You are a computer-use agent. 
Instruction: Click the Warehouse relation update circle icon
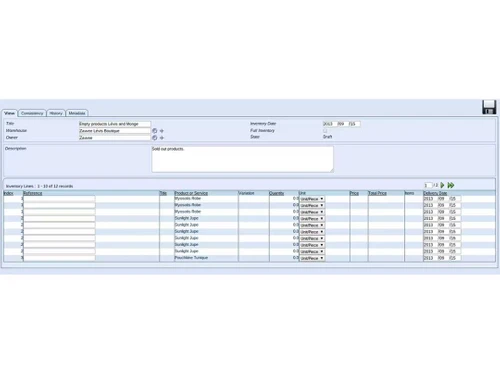[x=155, y=131]
